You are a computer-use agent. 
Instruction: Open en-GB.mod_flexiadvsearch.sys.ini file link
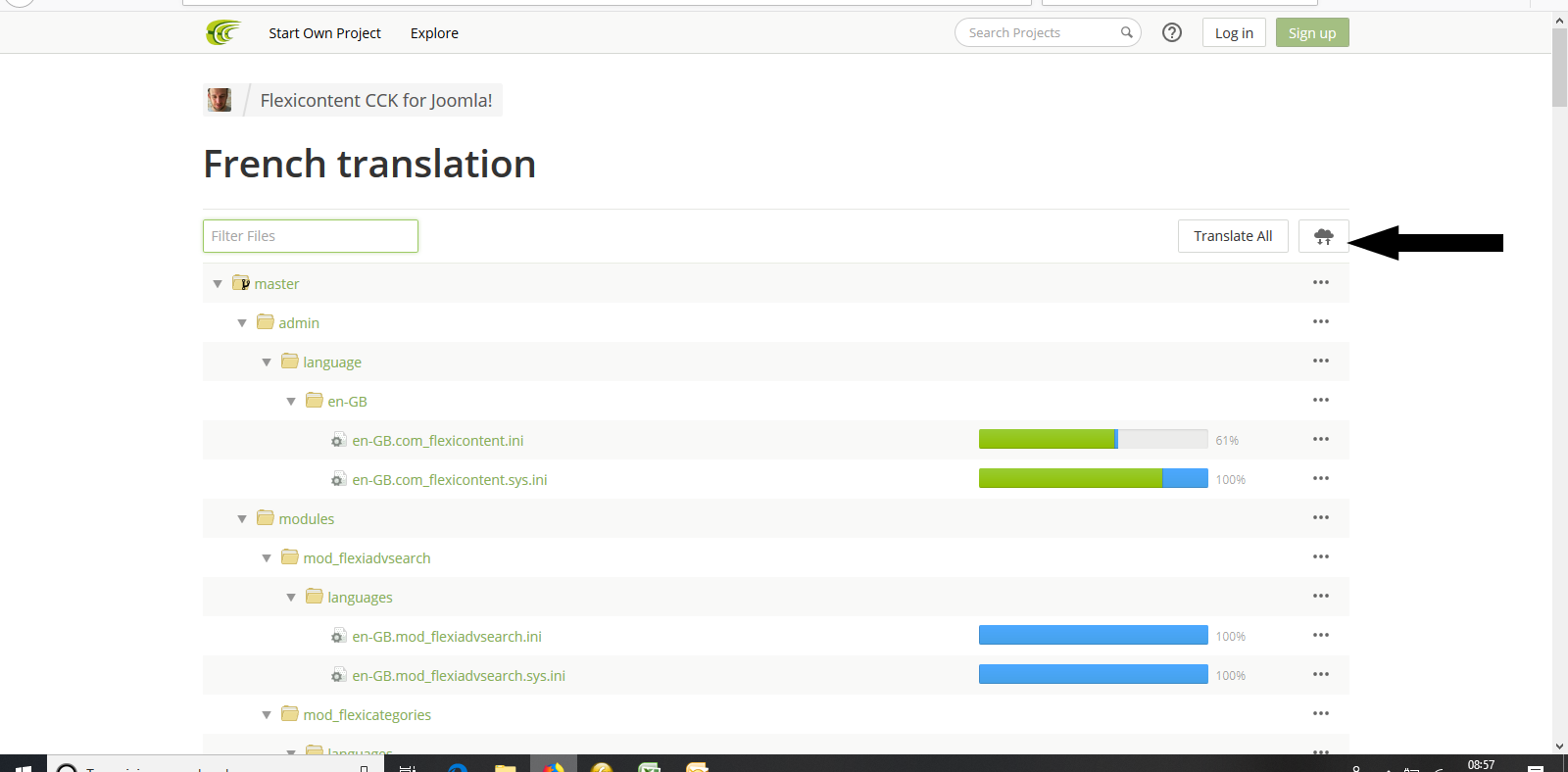point(459,676)
